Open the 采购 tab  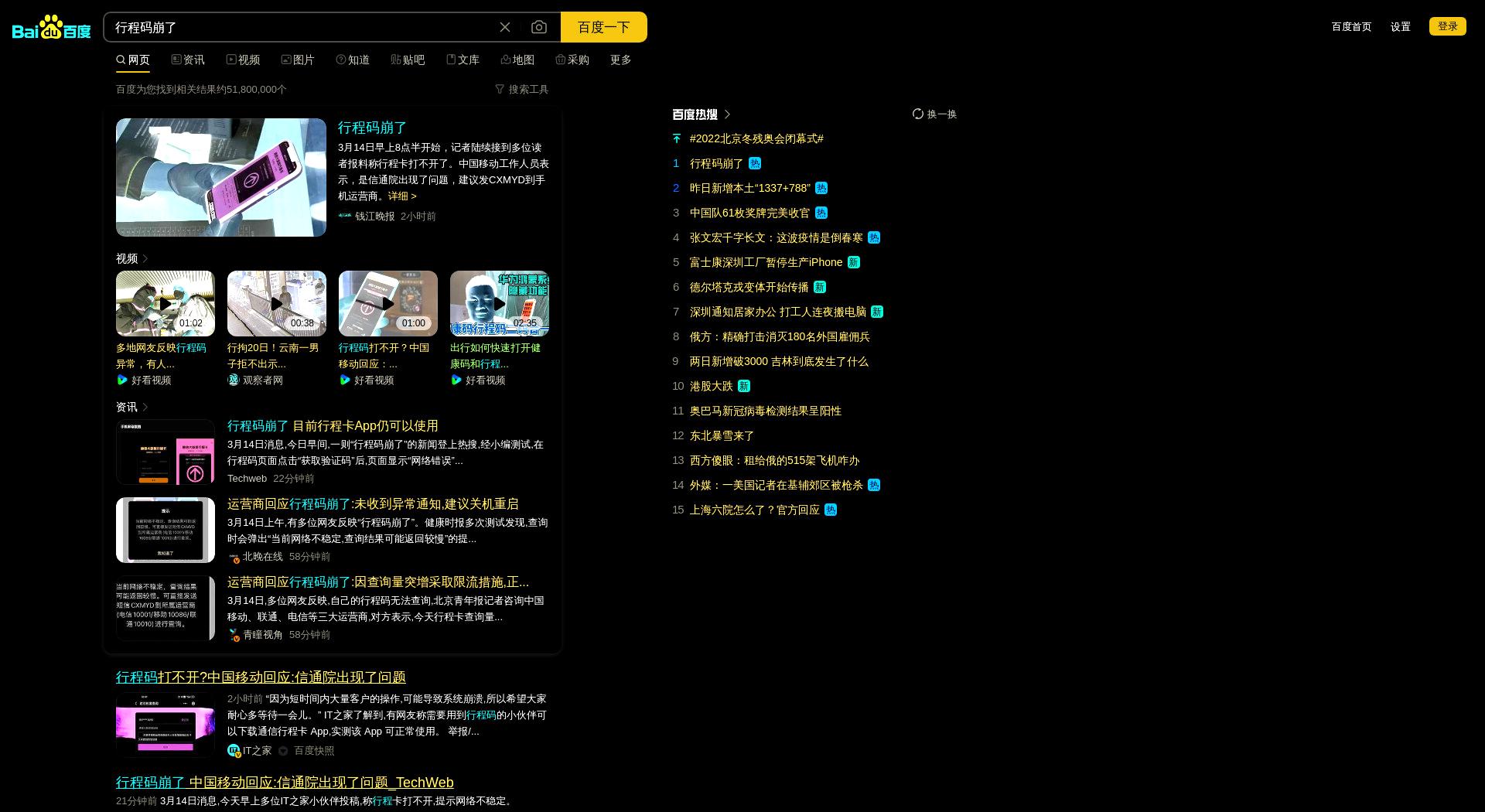pyautogui.click(x=572, y=60)
